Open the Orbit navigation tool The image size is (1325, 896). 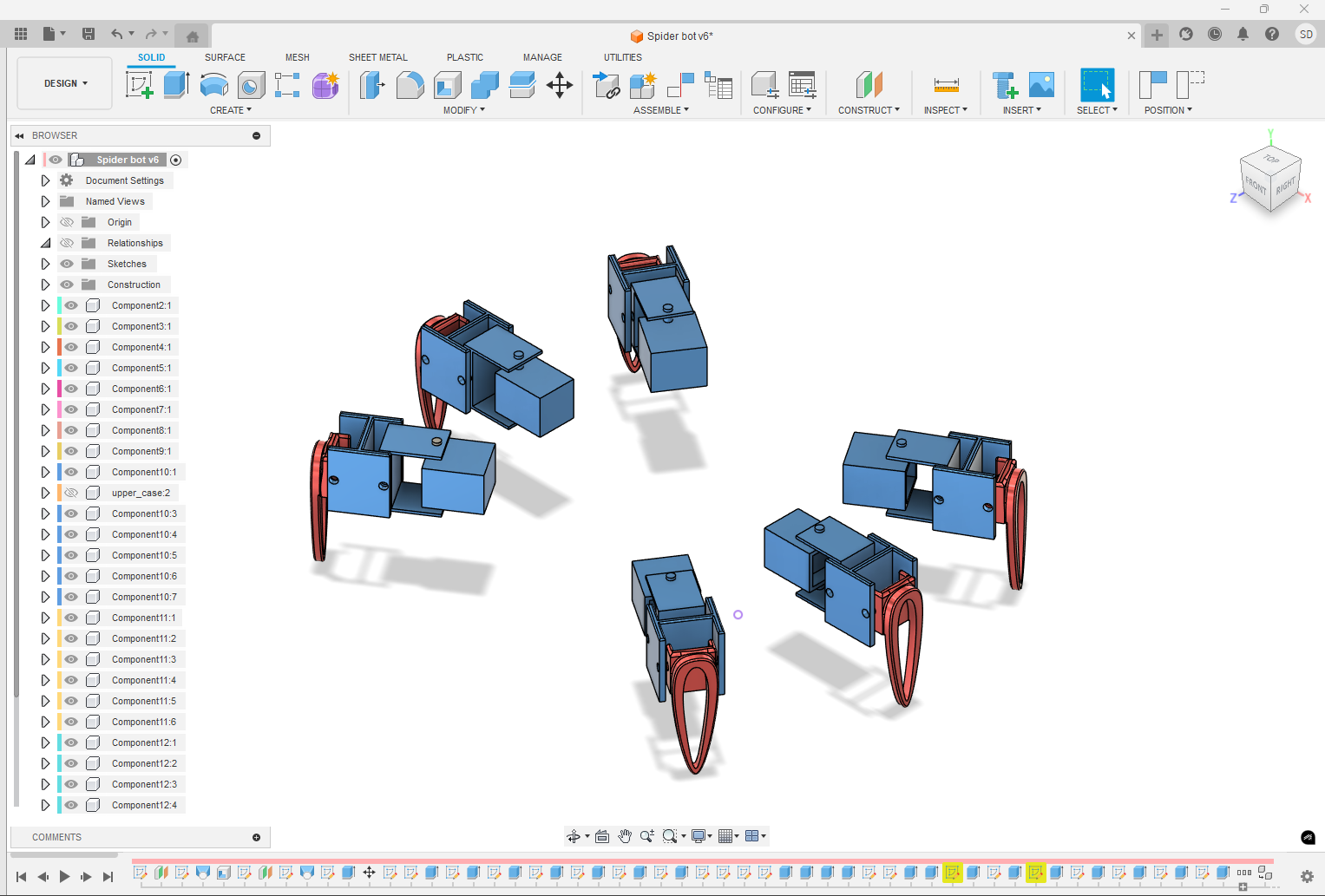pyautogui.click(x=574, y=836)
